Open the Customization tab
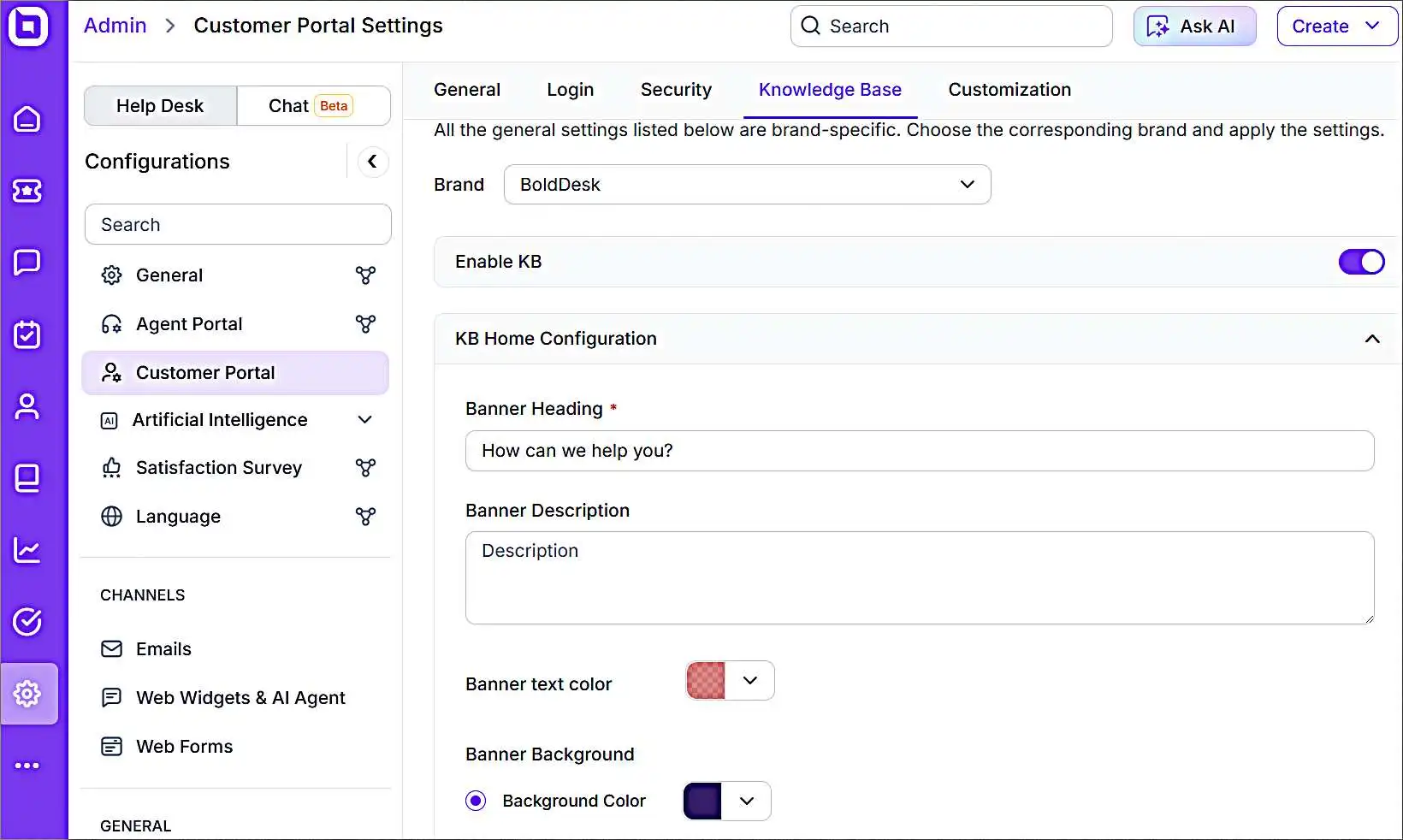This screenshot has height=840, width=1403. [1009, 90]
